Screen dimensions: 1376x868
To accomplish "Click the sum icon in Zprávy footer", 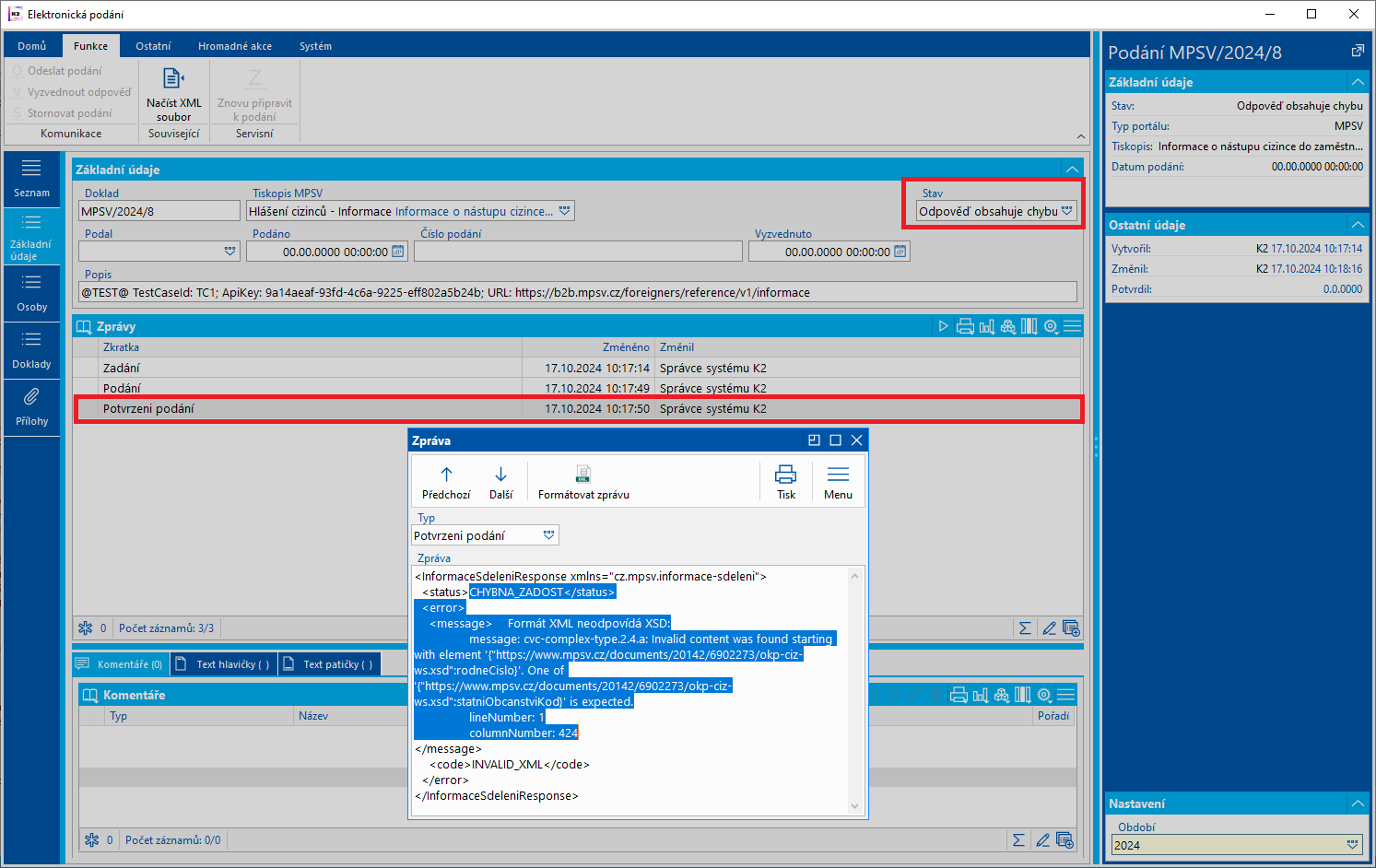I will (x=1025, y=628).
